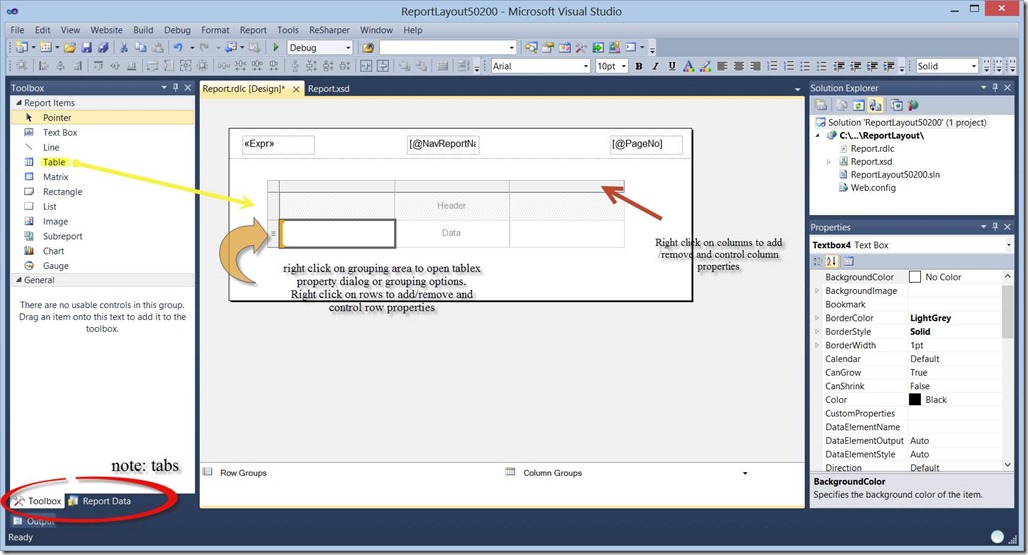1028x555 pixels.
Task: Open the 10pt font size dropdown
Action: point(623,66)
